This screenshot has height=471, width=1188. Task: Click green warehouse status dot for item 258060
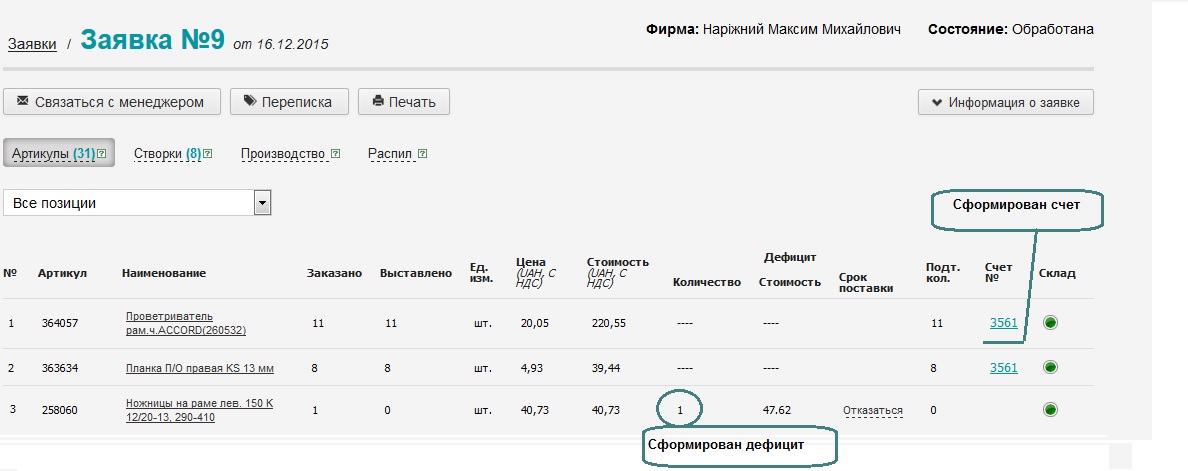[x=1050, y=409]
